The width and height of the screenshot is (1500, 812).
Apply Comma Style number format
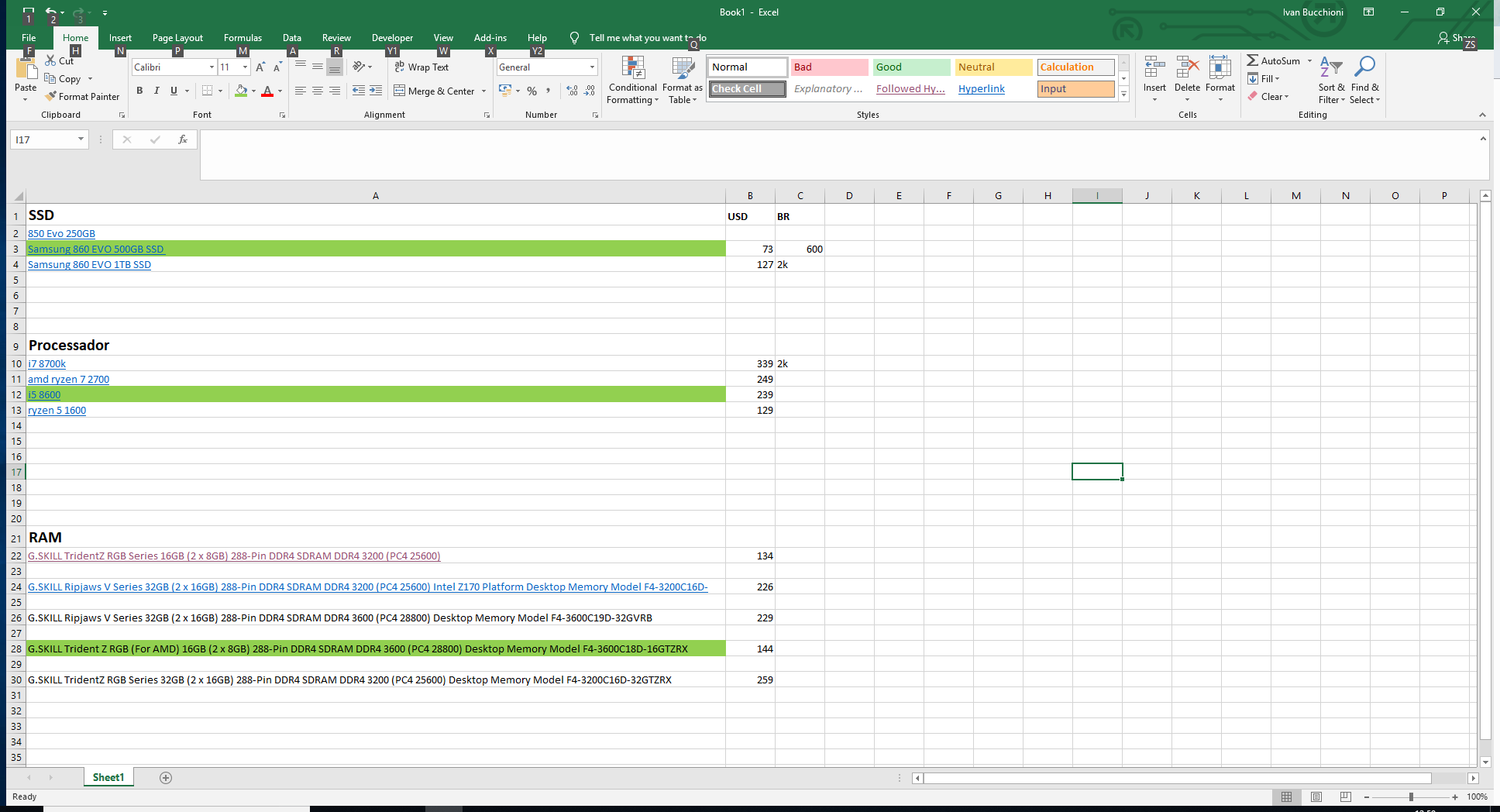549,91
